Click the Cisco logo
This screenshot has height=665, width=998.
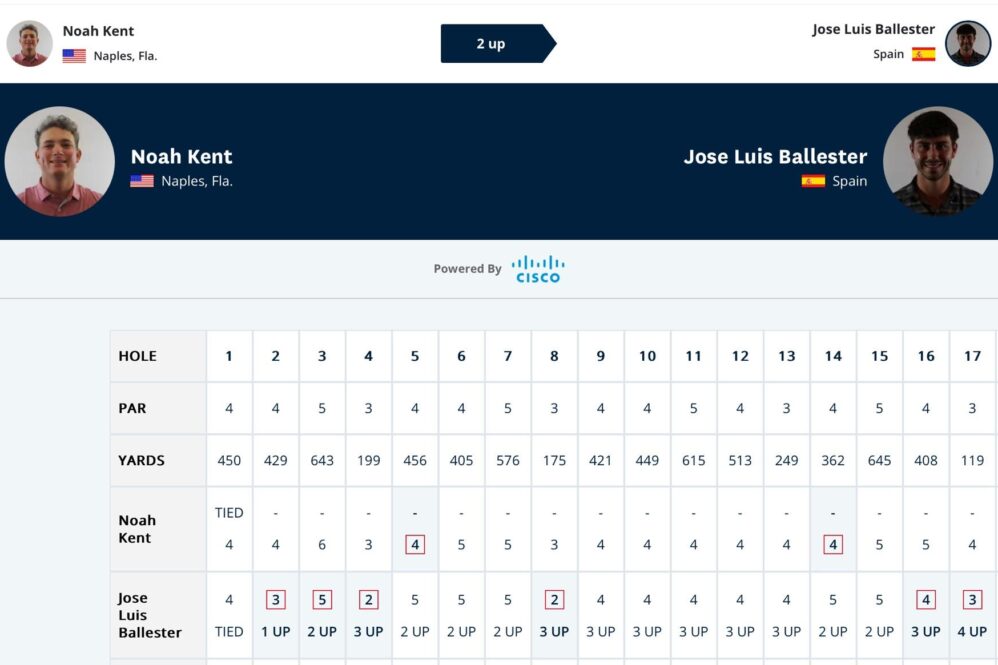[538, 269]
